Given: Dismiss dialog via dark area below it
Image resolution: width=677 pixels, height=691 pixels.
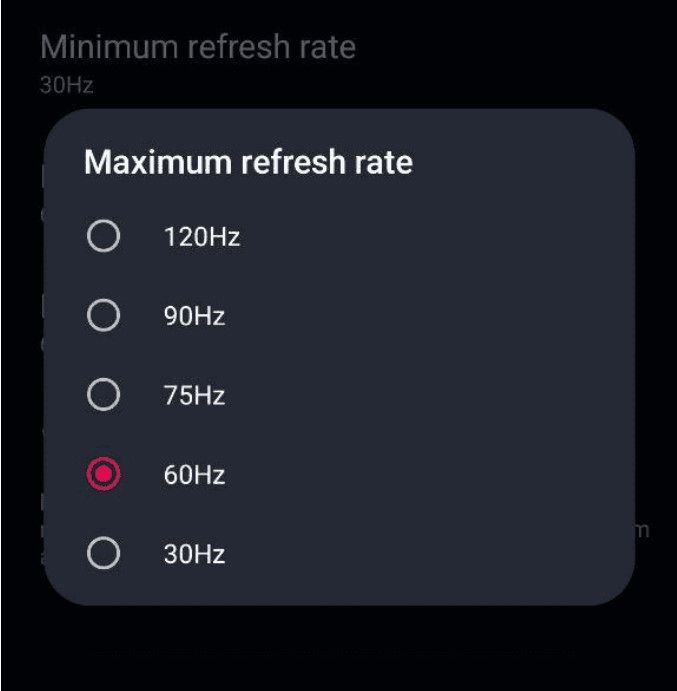Looking at the screenshot, I should coord(338,650).
